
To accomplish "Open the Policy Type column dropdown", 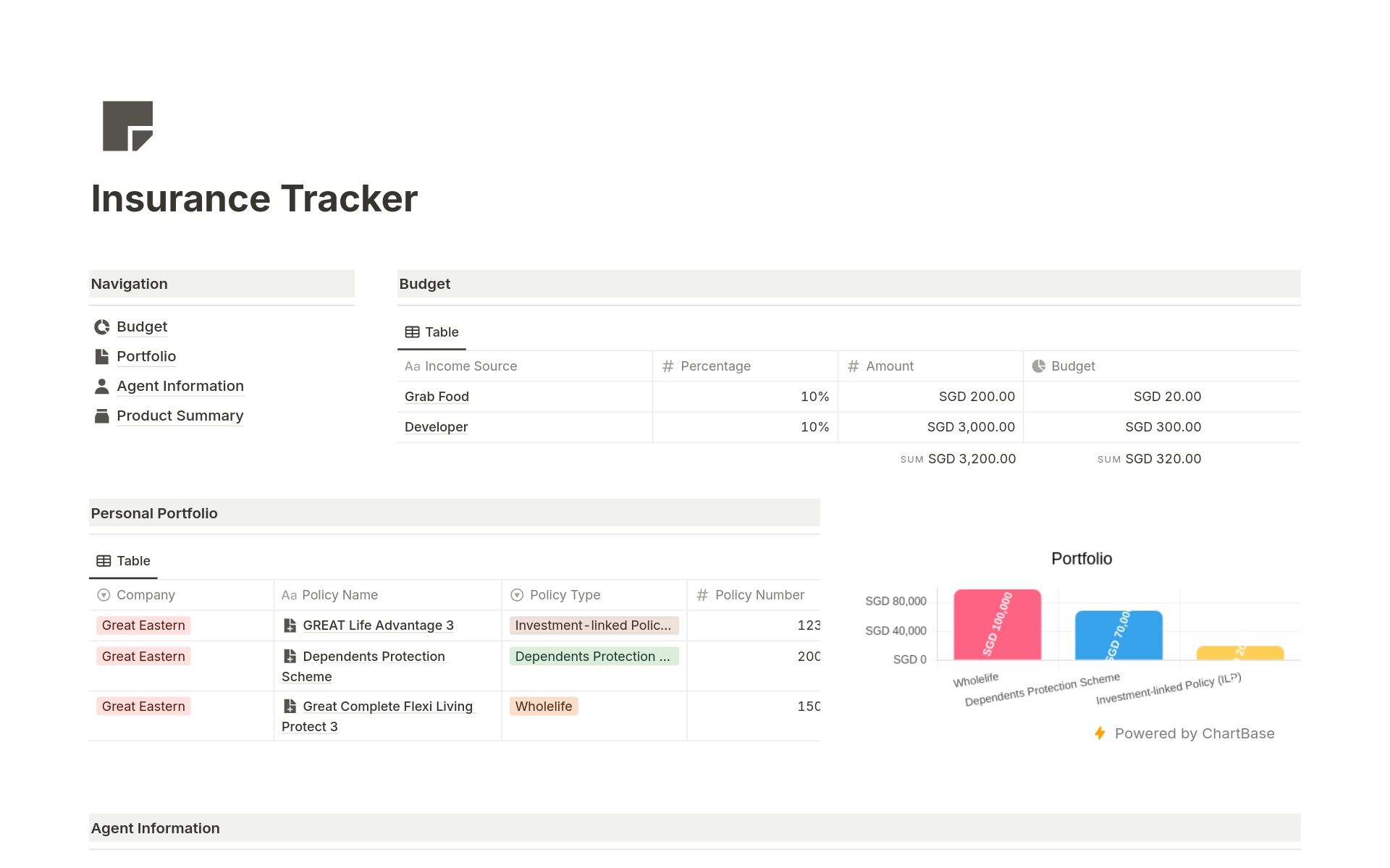I will pyautogui.click(x=517, y=594).
